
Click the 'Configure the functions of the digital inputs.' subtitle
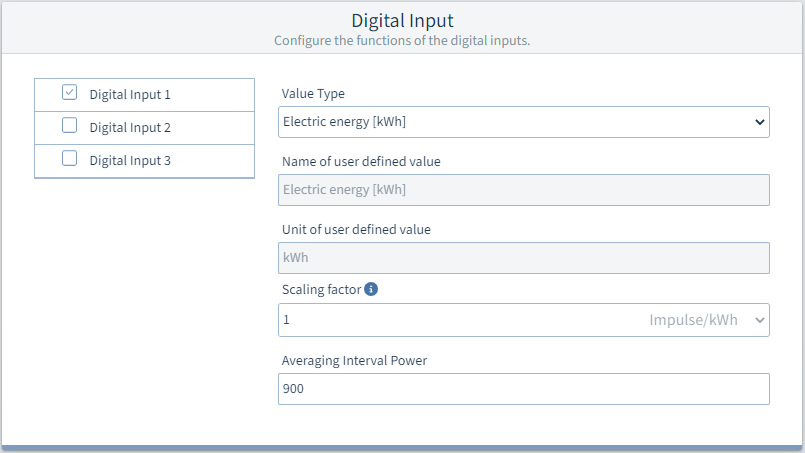[x=402, y=41]
